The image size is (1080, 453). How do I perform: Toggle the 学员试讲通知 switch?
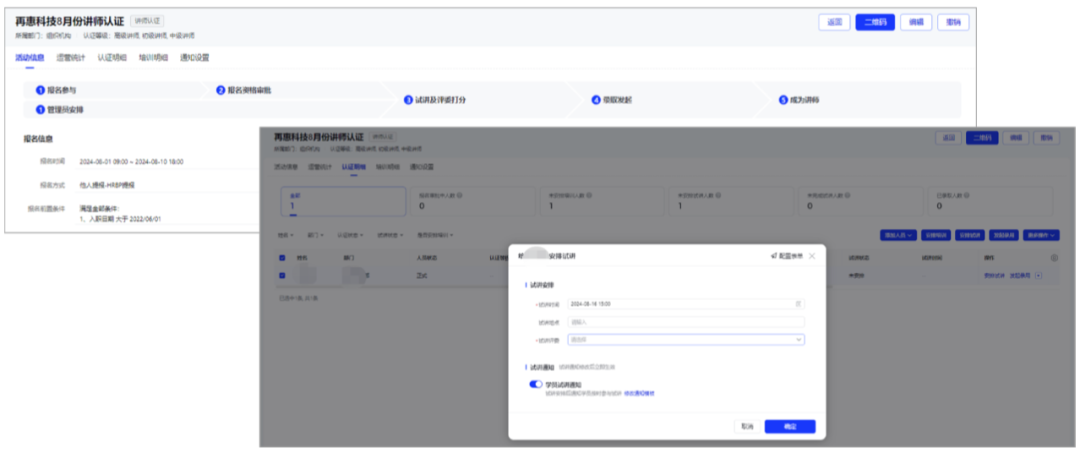point(536,384)
